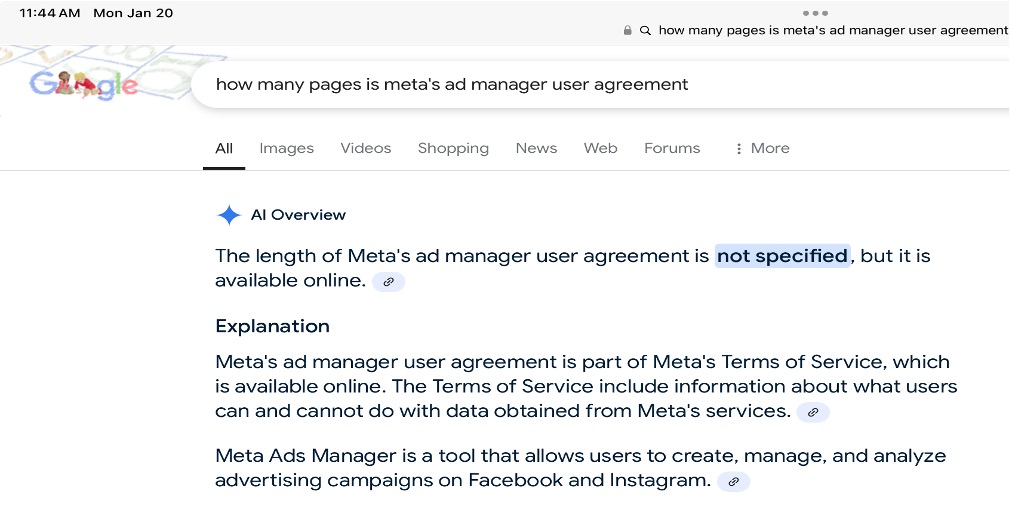This screenshot has width=1010, height=524.
Task: Open the source link after "Meta's services."
Action: pos(813,412)
